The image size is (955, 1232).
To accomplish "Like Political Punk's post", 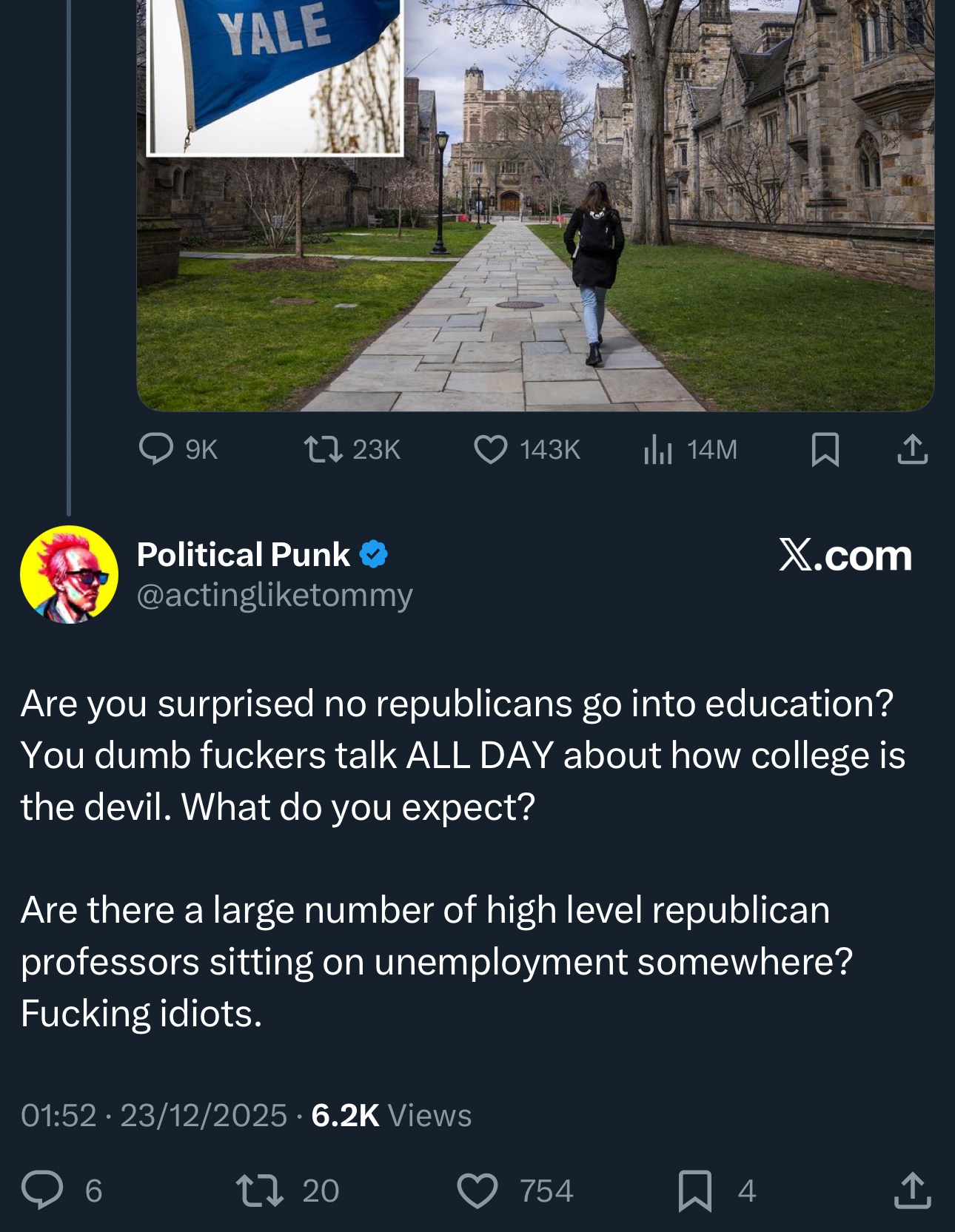I will [477, 1190].
